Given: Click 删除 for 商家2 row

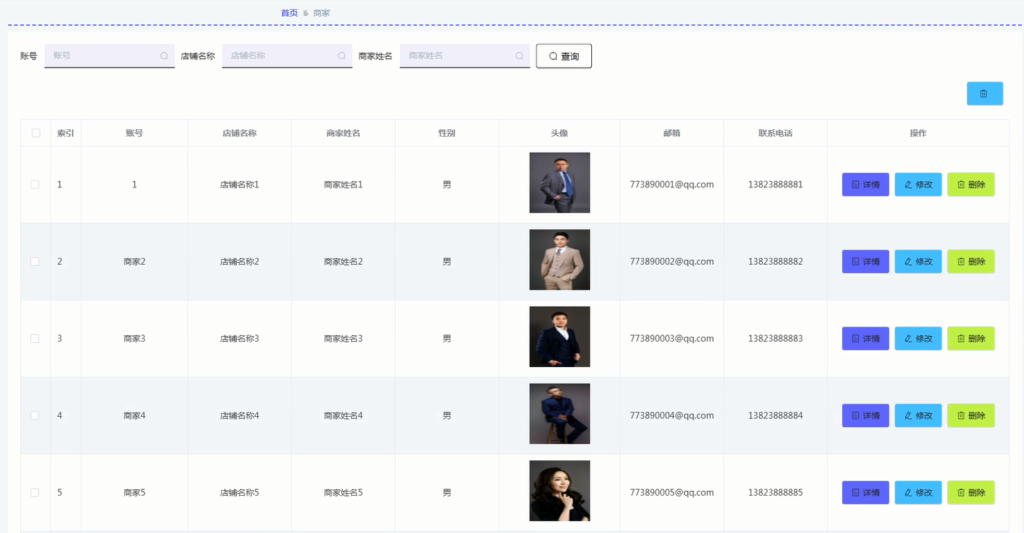Looking at the screenshot, I should 971,262.
